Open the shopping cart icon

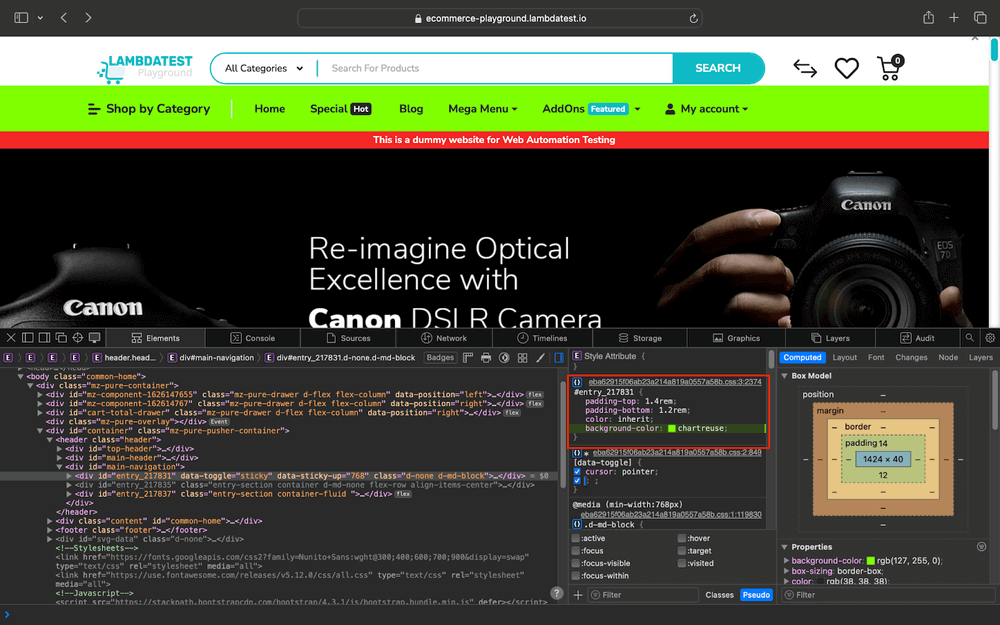coord(888,68)
